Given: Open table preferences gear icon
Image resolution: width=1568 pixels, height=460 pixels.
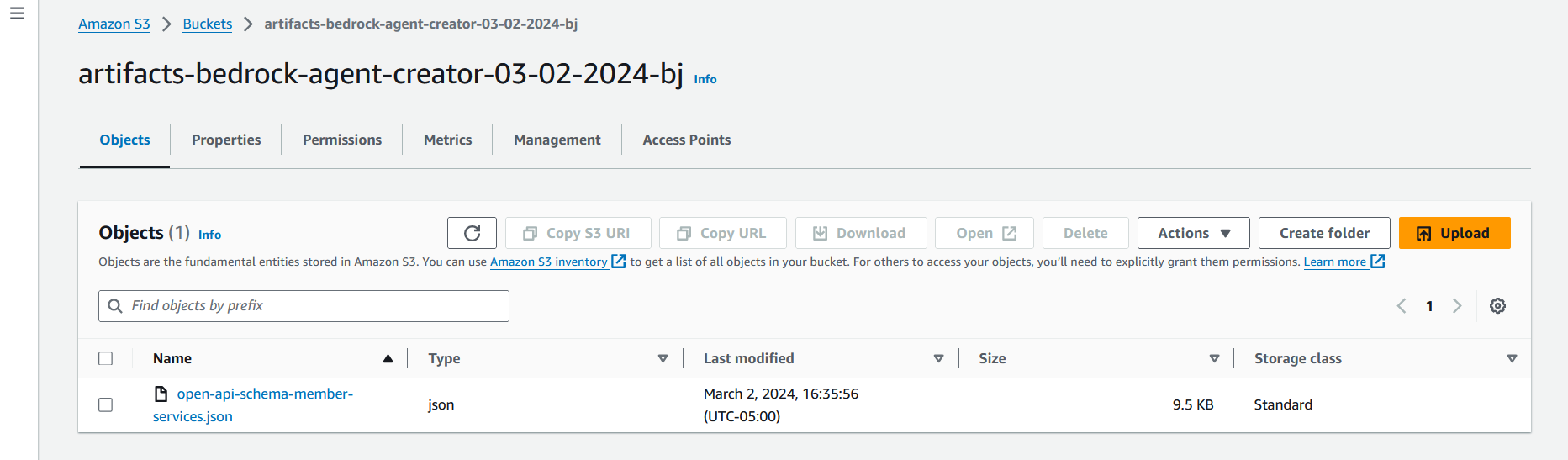Looking at the screenshot, I should [1497, 306].
